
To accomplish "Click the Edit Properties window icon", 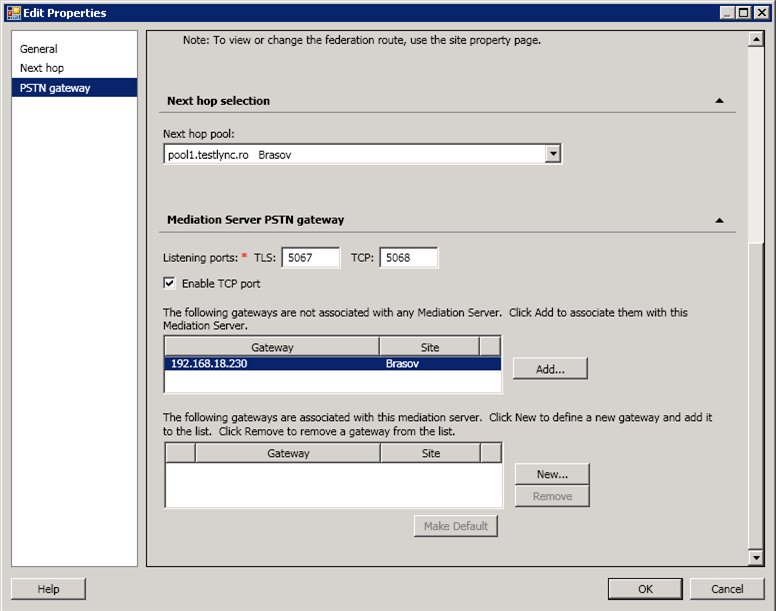I will click(x=14, y=13).
